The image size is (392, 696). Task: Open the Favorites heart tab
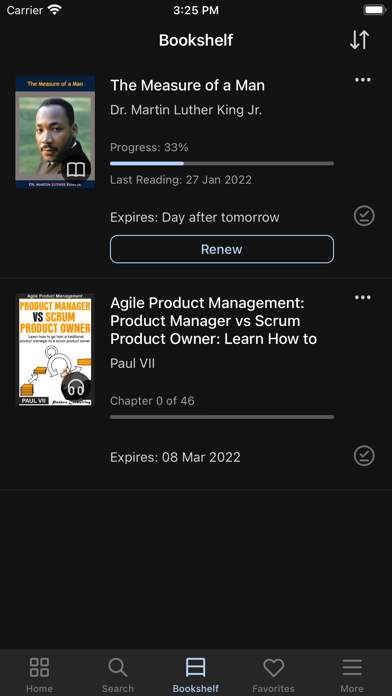tap(273, 675)
